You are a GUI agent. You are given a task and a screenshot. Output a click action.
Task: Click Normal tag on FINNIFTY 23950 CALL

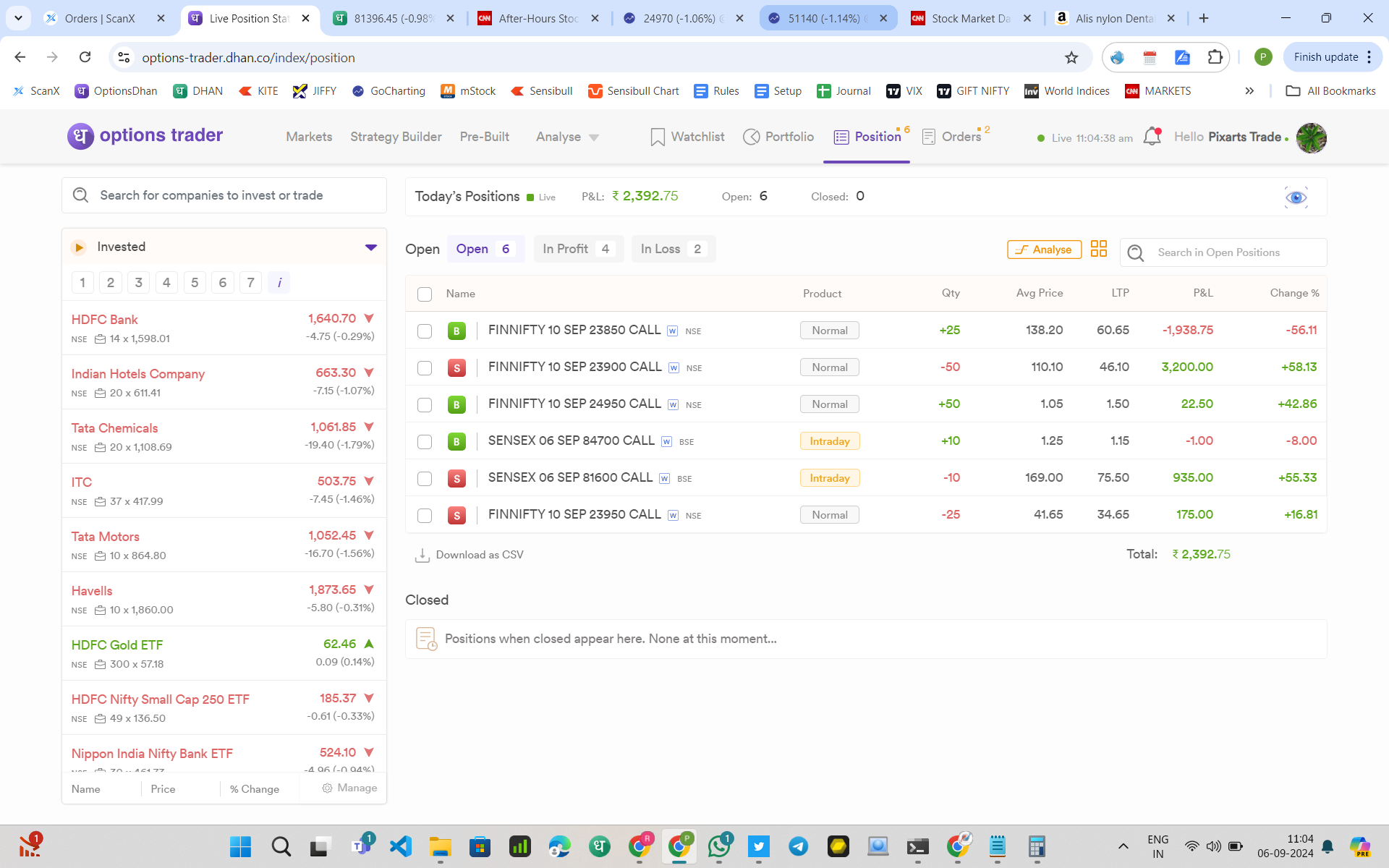(x=830, y=515)
